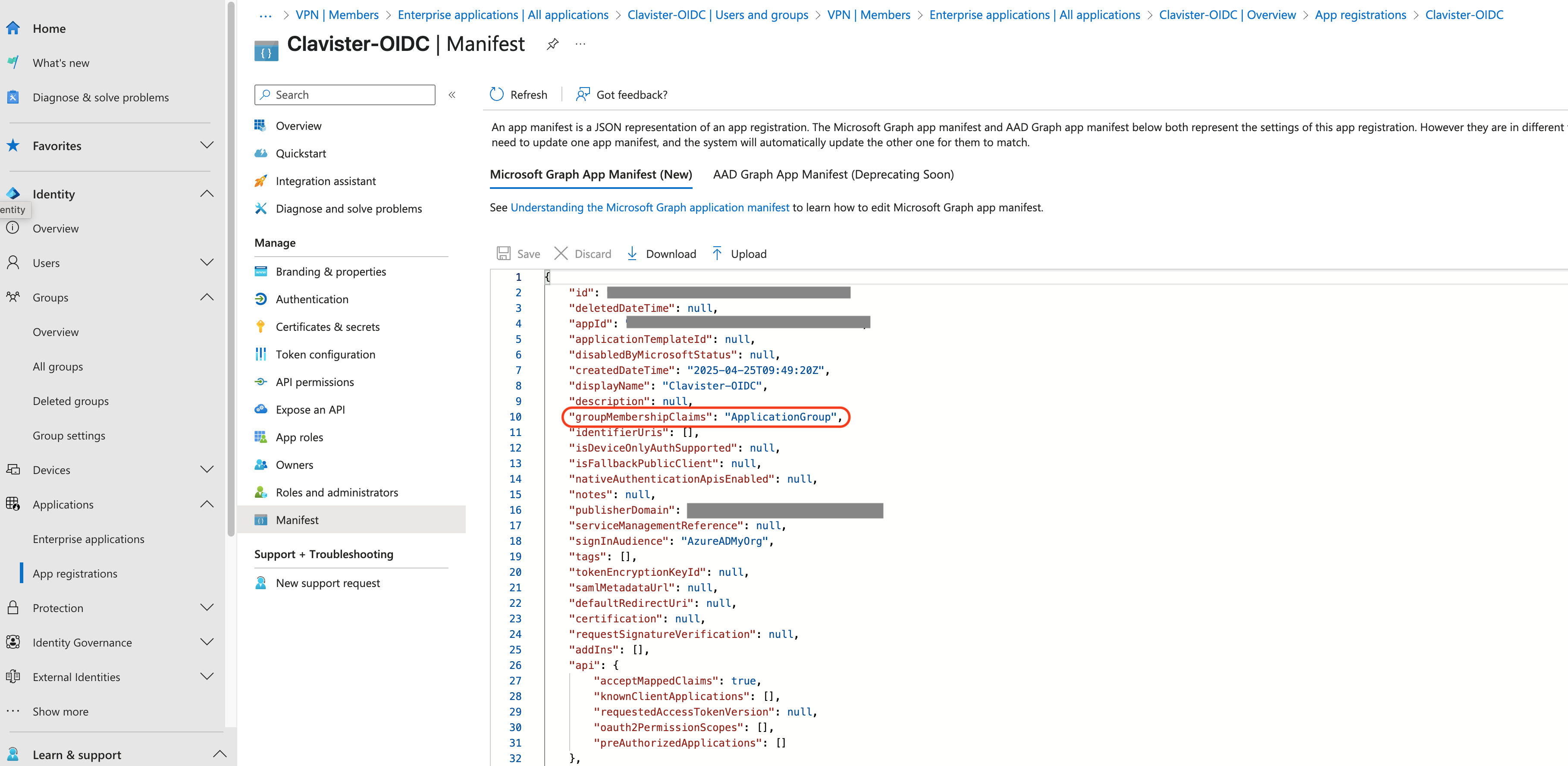Click Diagnose & solve problems icon in left sidebar
This screenshot has width=1568, height=766.
pyautogui.click(x=13, y=97)
